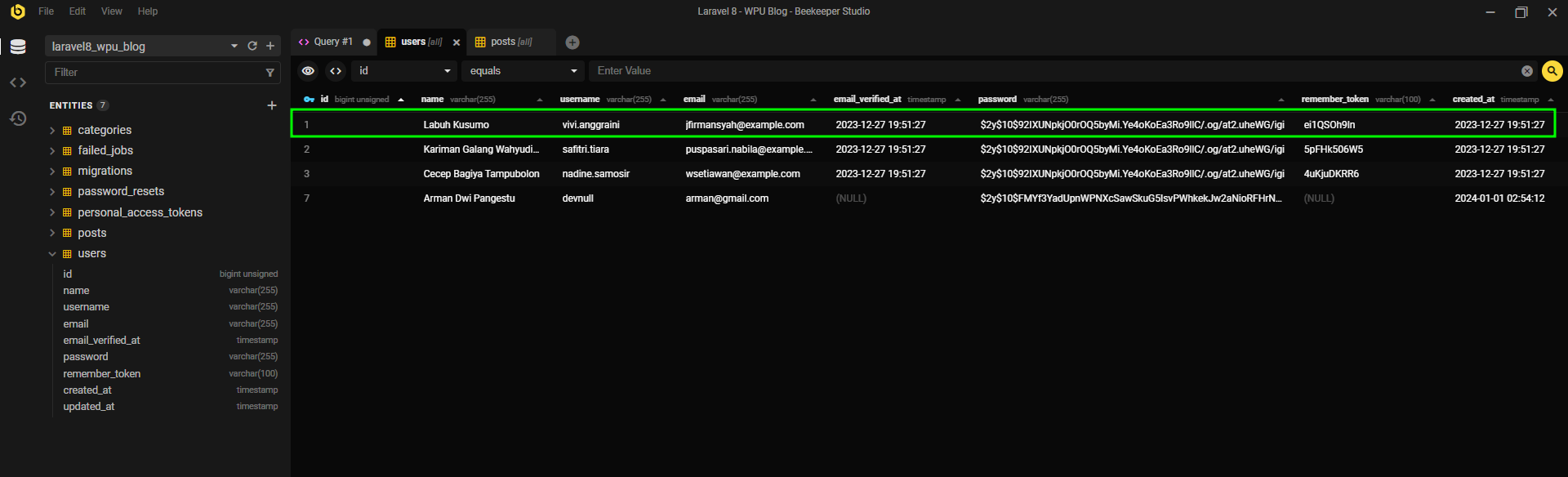This screenshot has height=477, width=1568.
Task: Expand the categories table
Action: pyautogui.click(x=52, y=131)
